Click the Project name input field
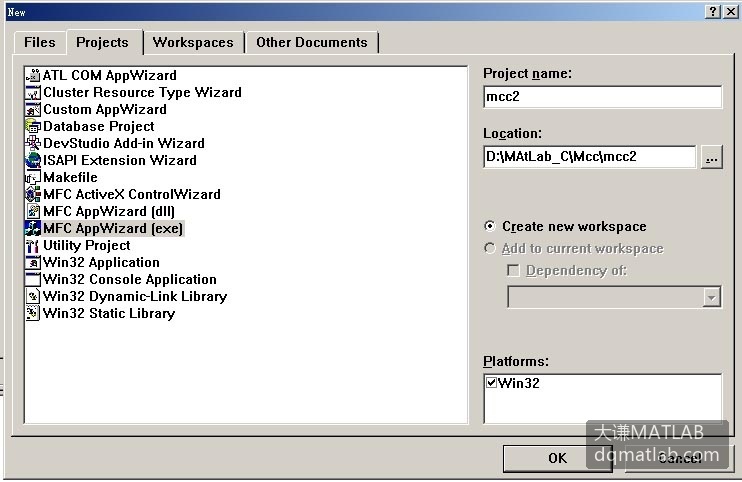 pos(603,96)
